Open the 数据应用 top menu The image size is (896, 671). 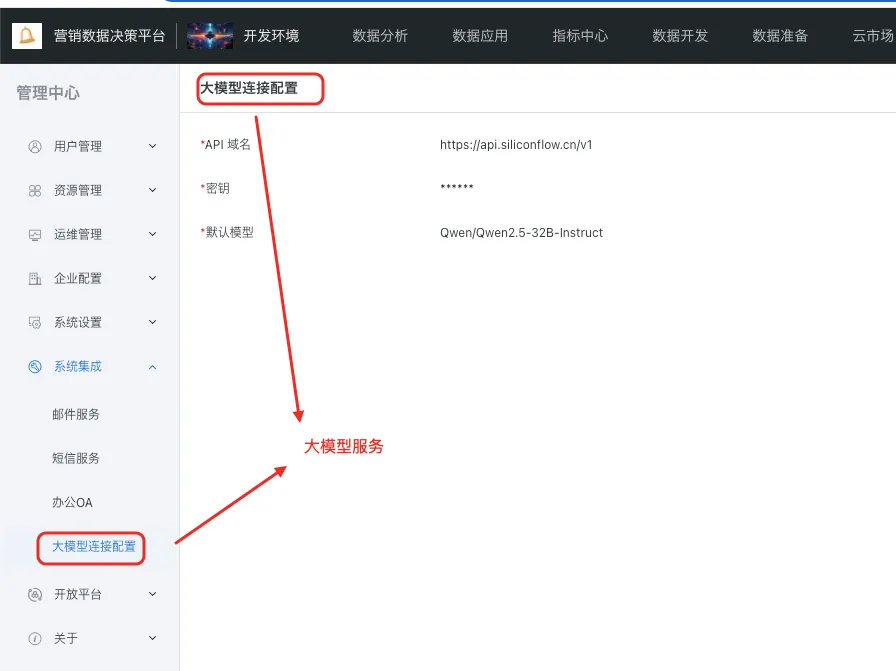480,36
